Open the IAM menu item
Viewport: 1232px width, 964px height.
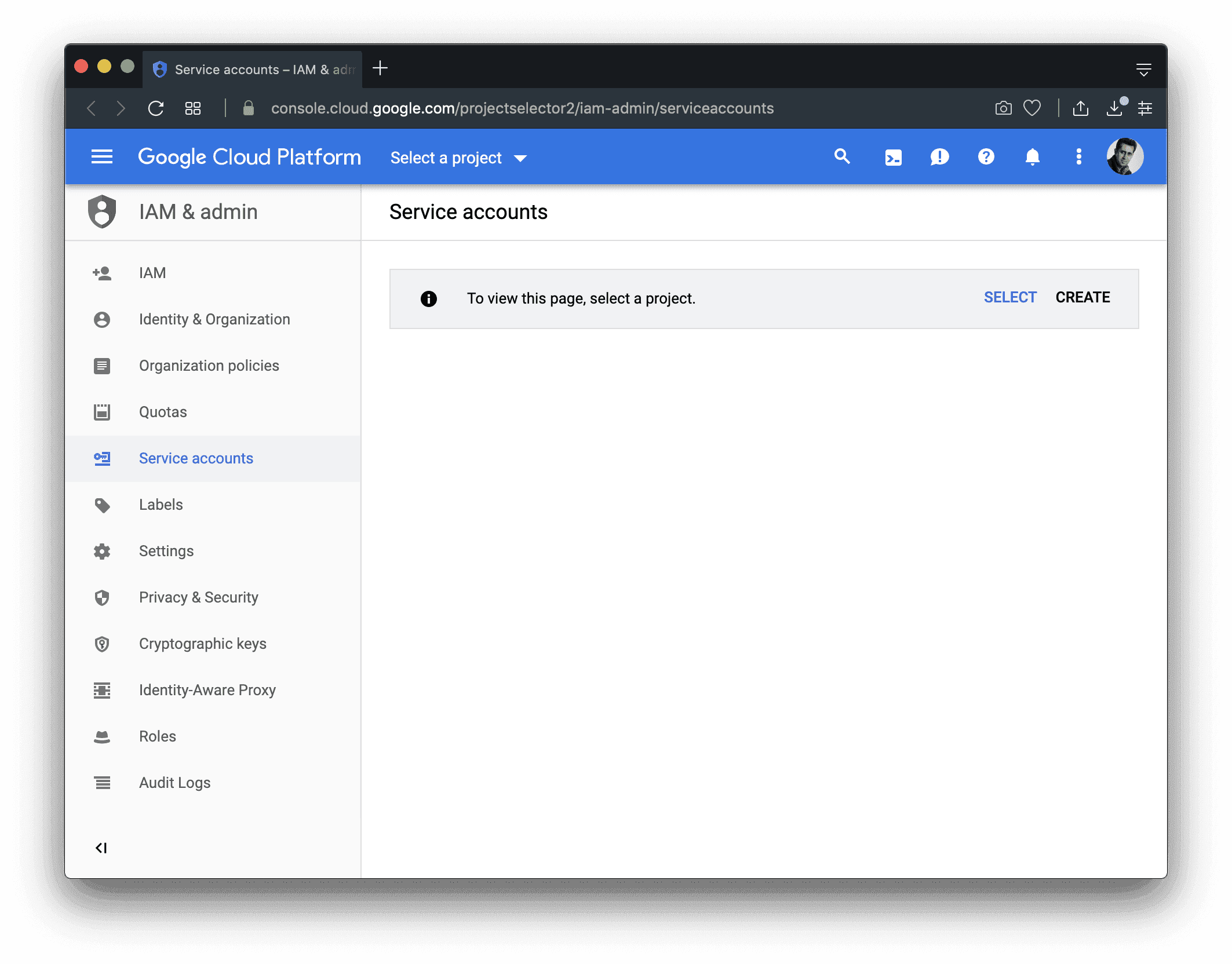(152, 273)
